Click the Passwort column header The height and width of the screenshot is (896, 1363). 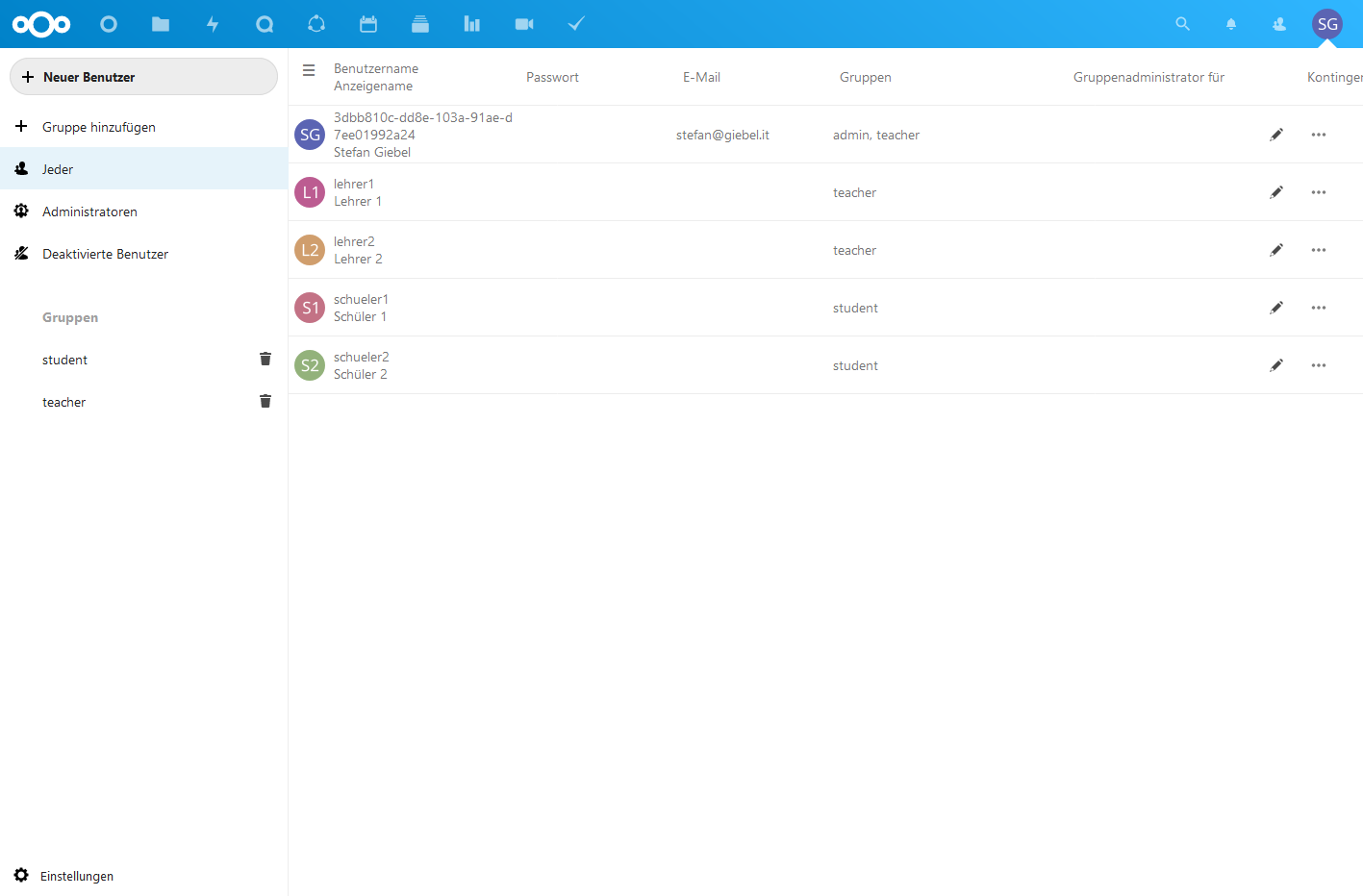click(552, 77)
